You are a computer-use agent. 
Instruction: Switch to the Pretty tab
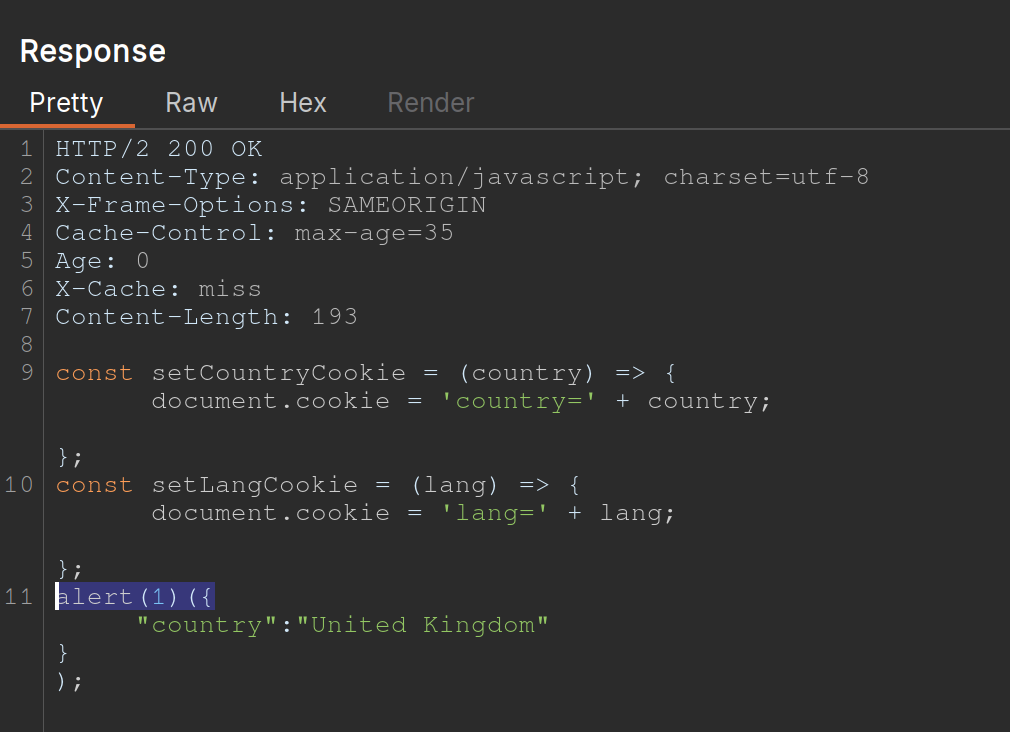click(66, 103)
